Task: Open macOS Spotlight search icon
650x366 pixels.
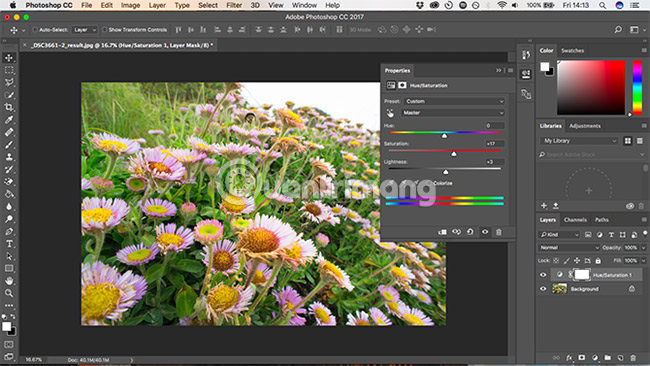Action: click(602, 5)
